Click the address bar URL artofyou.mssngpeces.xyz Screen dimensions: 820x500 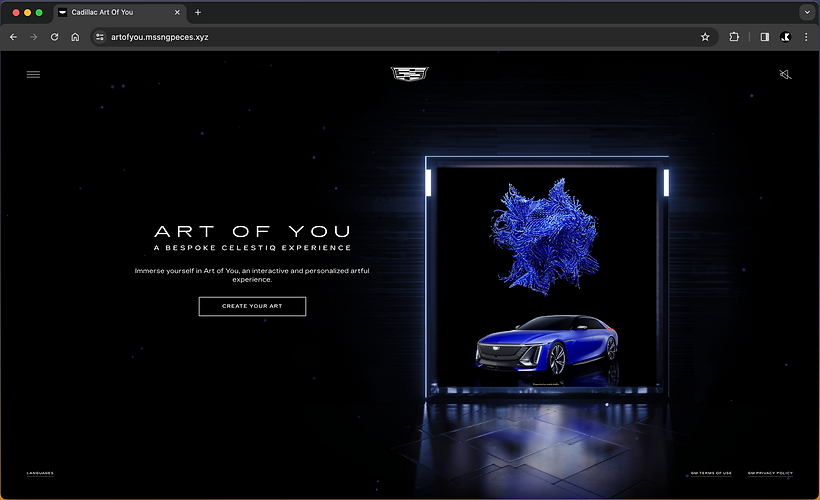(160, 37)
